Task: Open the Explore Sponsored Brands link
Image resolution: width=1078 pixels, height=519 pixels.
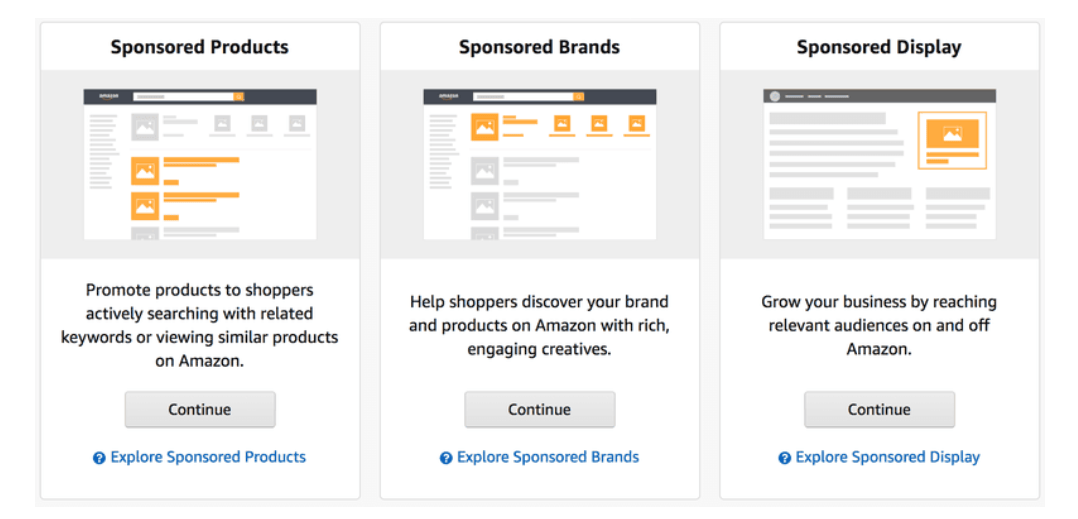Action: pos(548,457)
